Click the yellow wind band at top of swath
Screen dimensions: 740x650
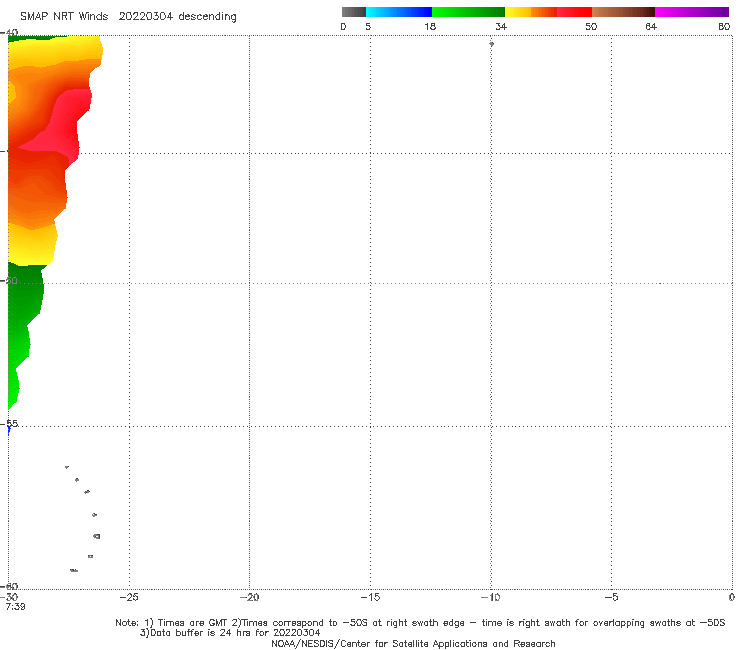57,51
